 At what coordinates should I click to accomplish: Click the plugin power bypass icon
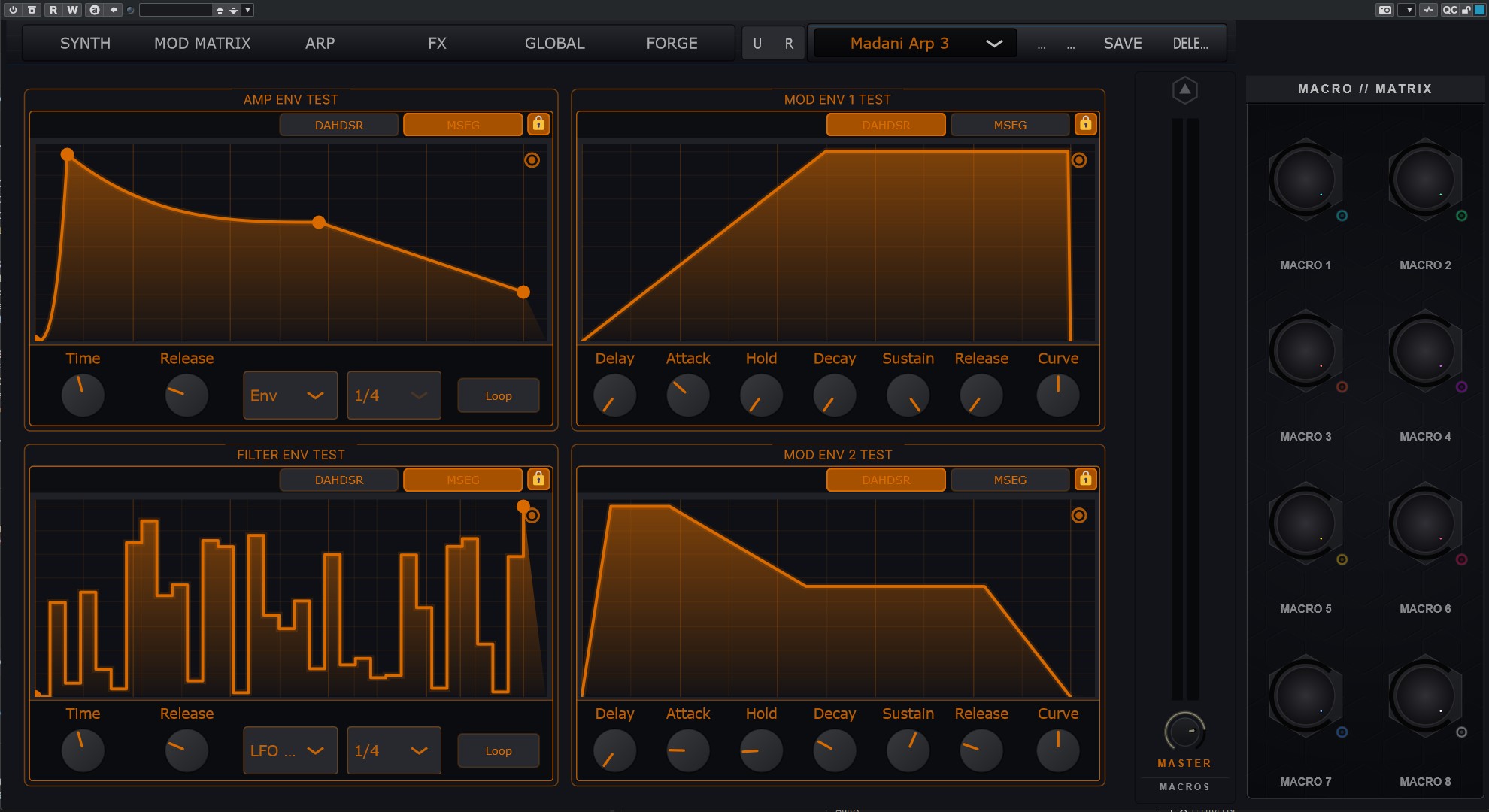pyautogui.click(x=13, y=10)
